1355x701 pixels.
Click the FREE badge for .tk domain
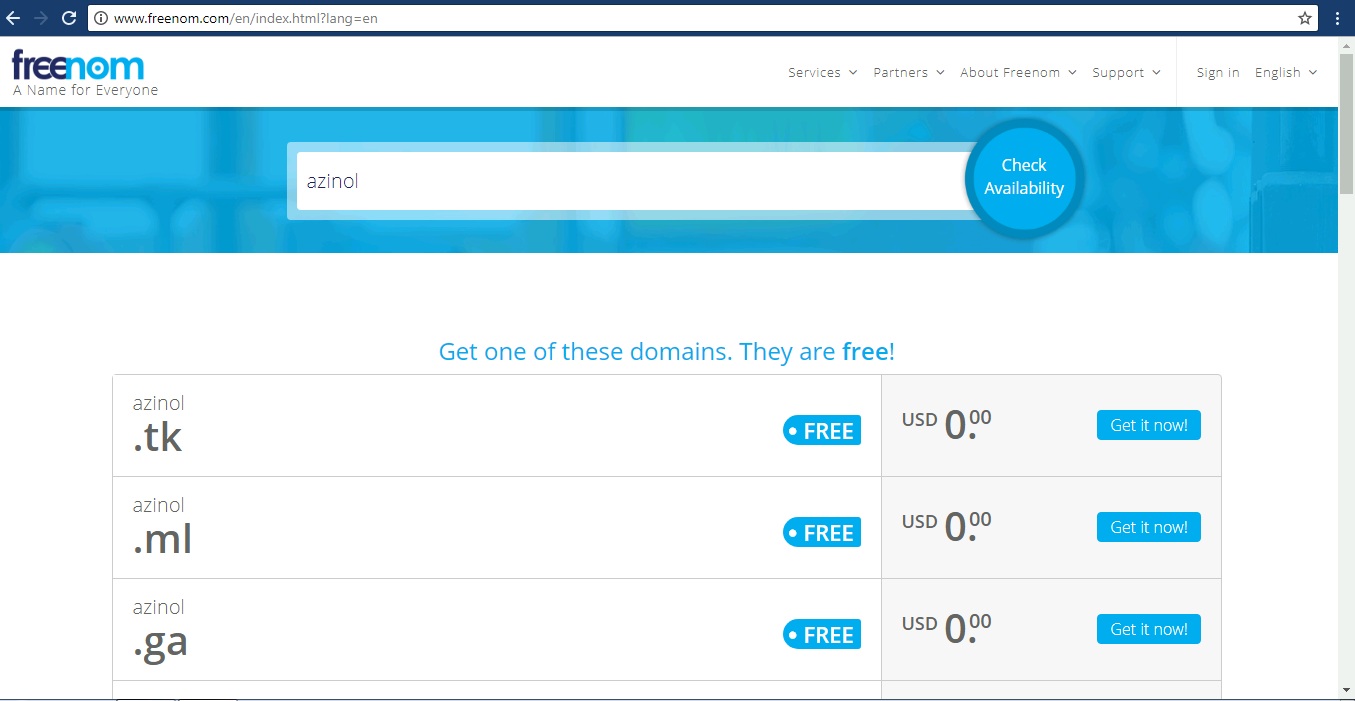(821, 431)
